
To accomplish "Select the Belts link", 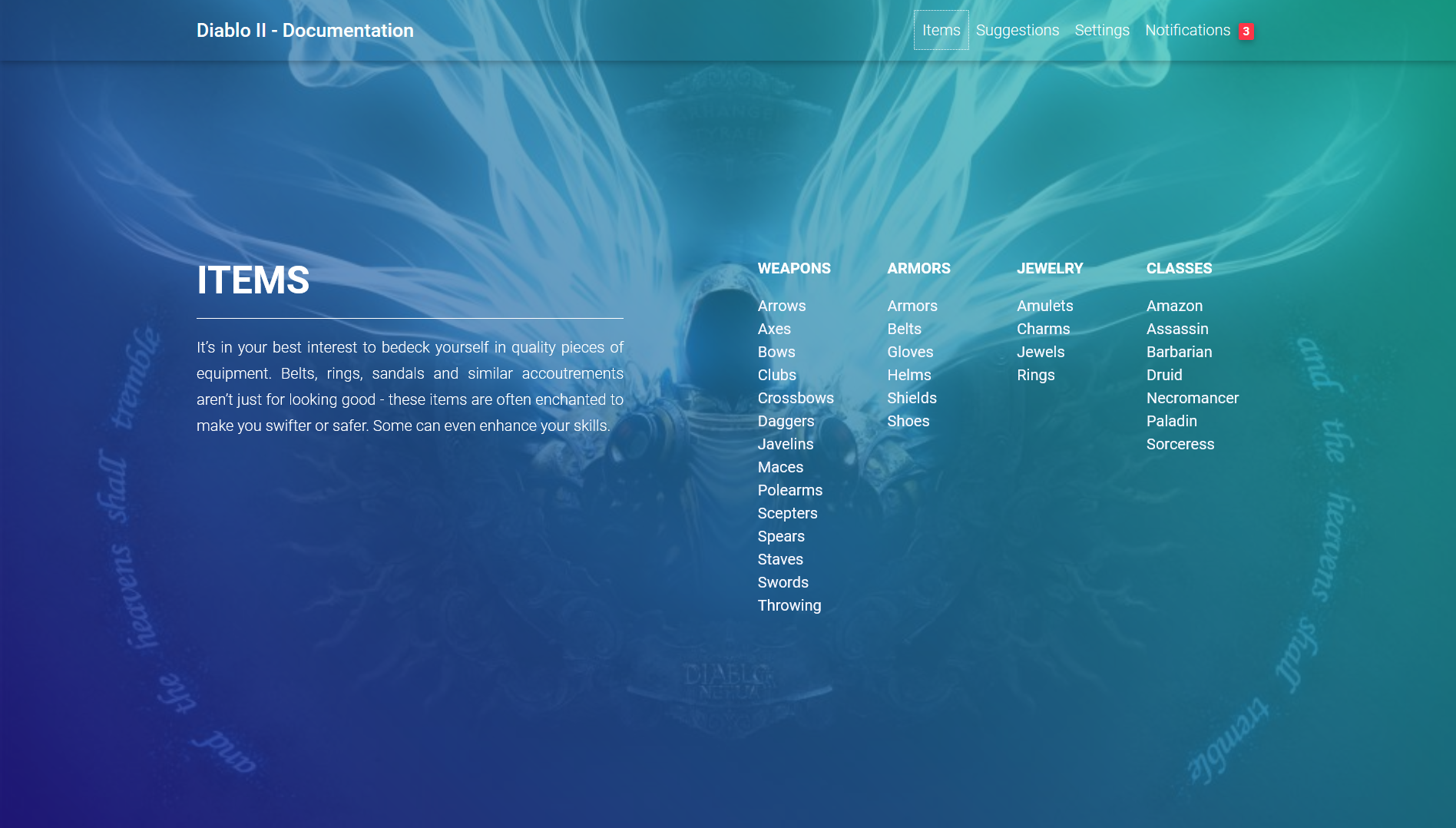I will 905,329.
